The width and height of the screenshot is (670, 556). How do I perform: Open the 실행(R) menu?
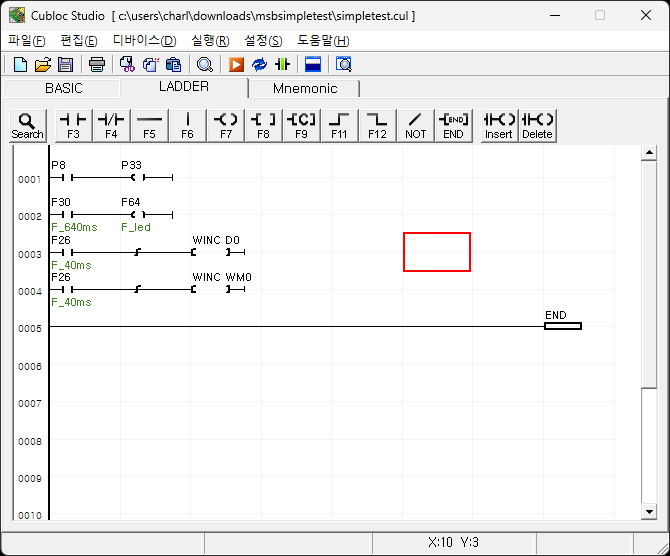coord(210,41)
